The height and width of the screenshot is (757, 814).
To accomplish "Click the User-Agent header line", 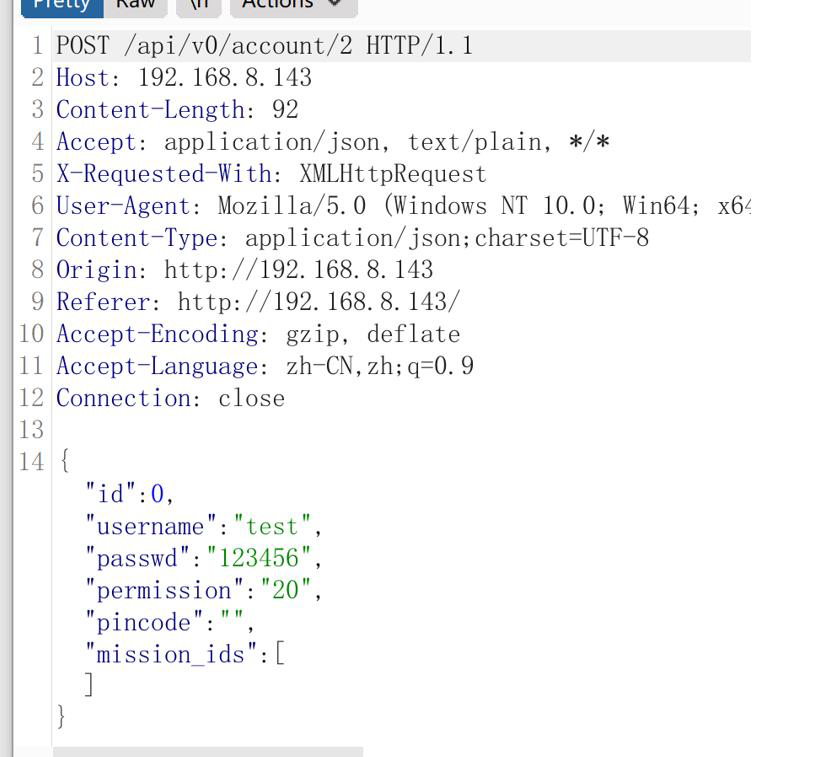I will pos(403,206).
